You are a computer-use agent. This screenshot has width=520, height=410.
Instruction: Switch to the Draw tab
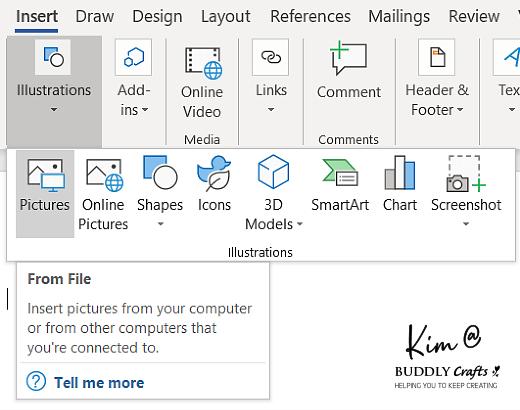click(x=95, y=16)
